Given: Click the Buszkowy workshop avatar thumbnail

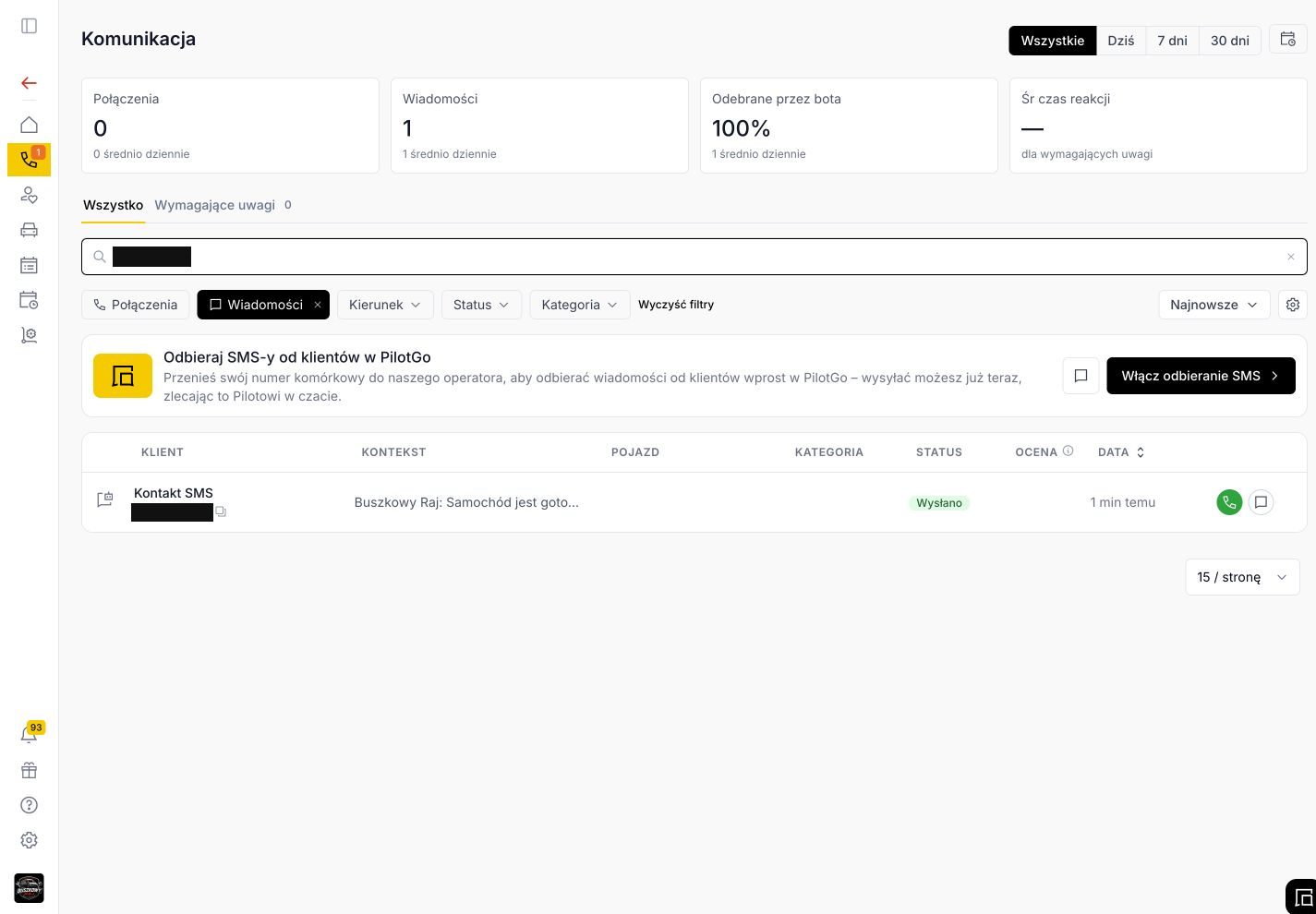Looking at the screenshot, I should click(29, 888).
